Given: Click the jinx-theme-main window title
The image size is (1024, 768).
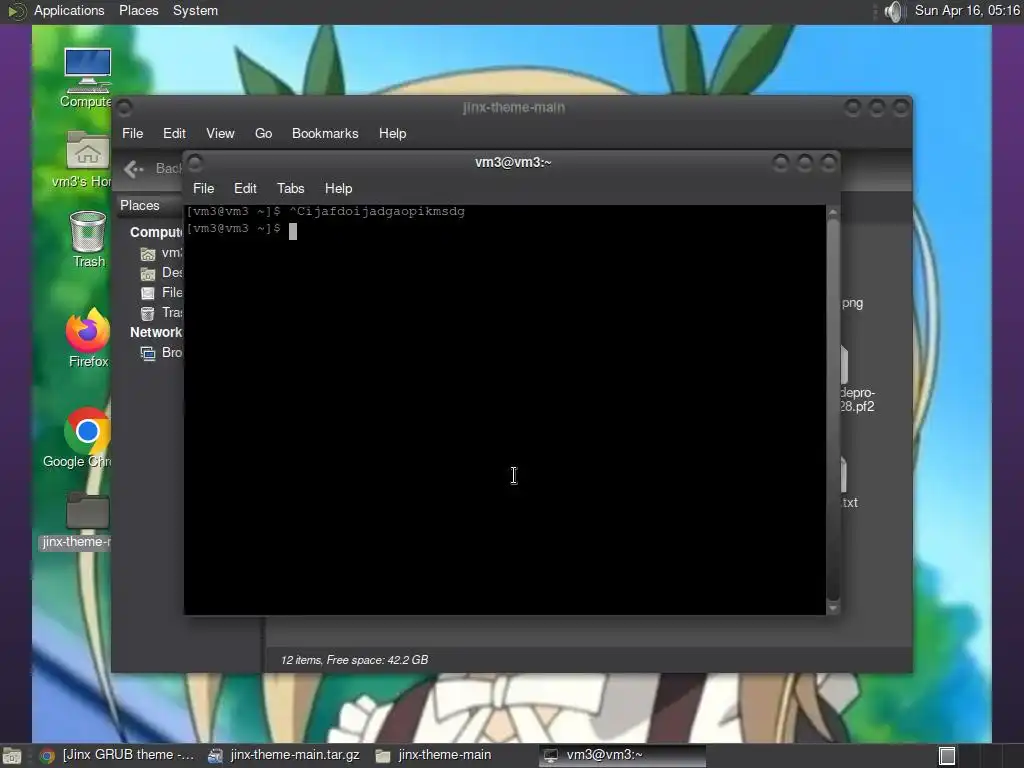Looking at the screenshot, I should [x=513, y=108].
